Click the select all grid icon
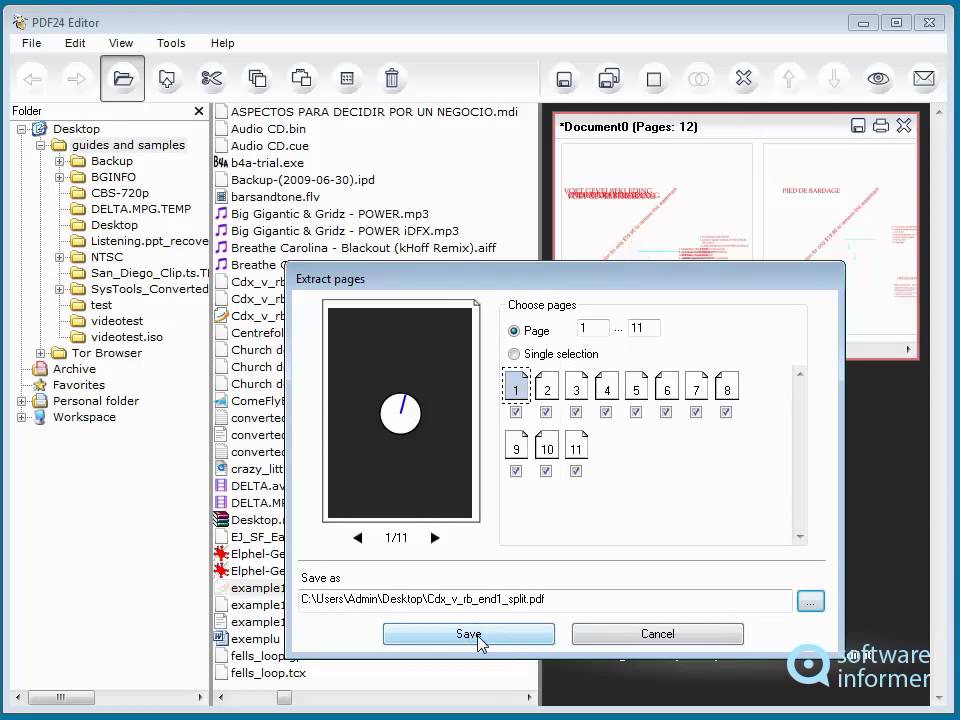The width and height of the screenshot is (960, 720). (347, 78)
